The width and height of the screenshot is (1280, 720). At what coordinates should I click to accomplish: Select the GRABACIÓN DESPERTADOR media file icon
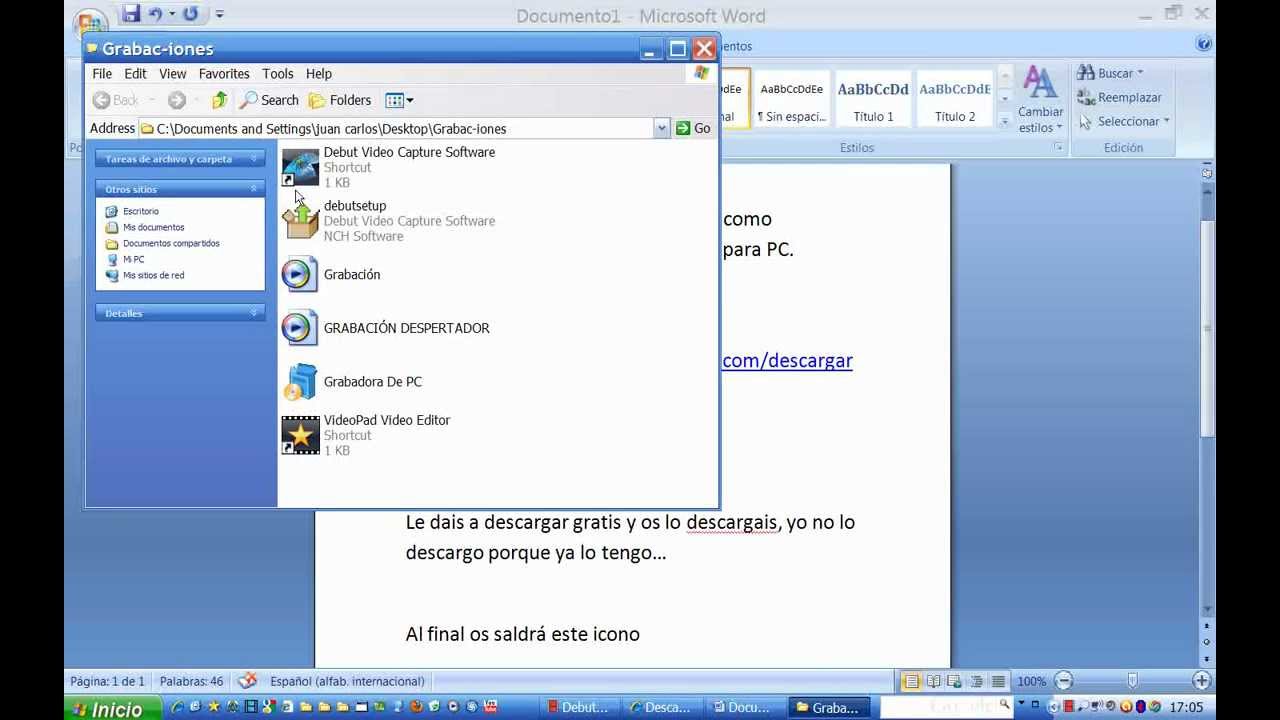[300, 328]
